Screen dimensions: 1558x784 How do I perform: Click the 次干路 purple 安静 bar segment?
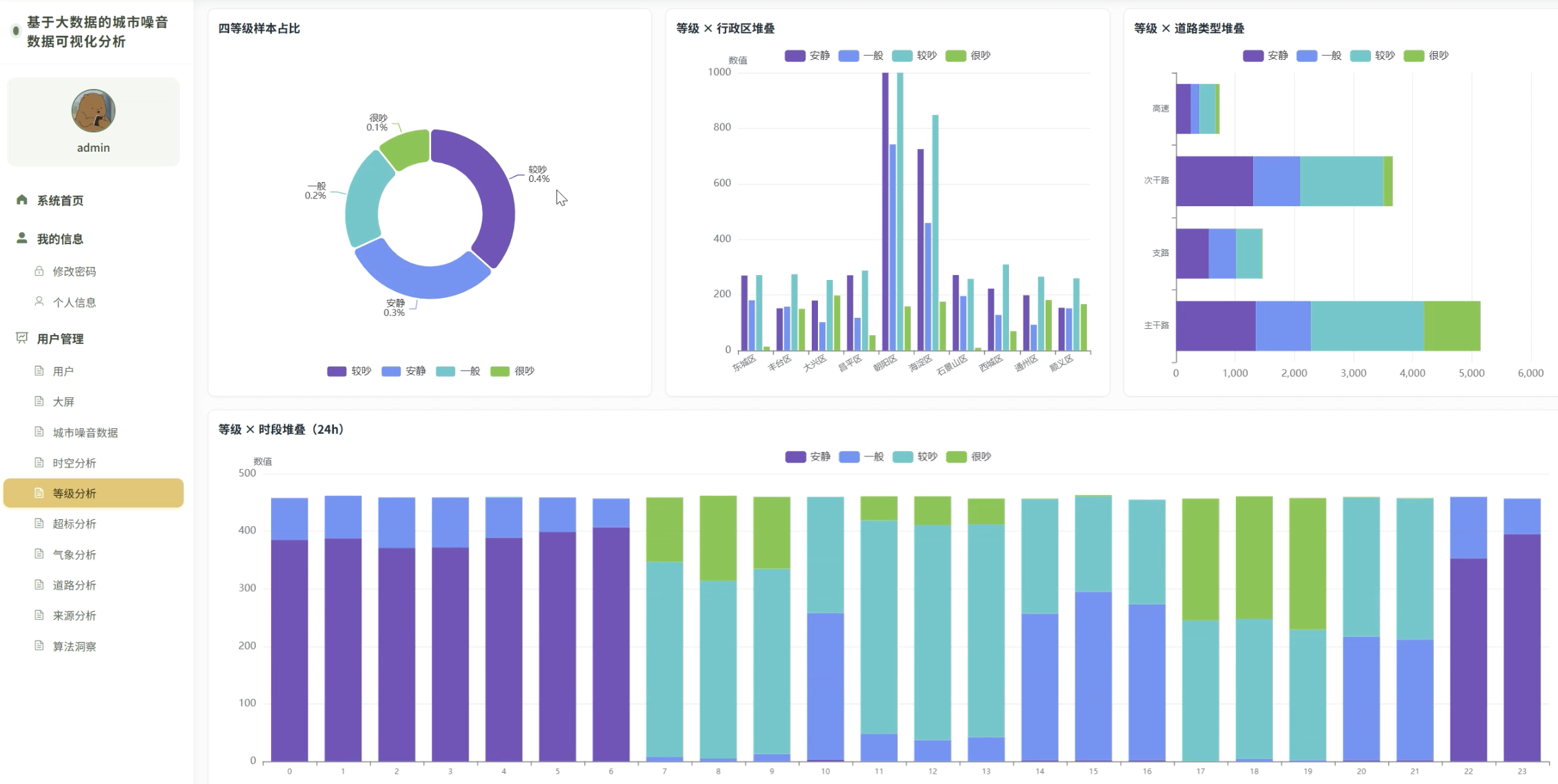pos(1215,181)
